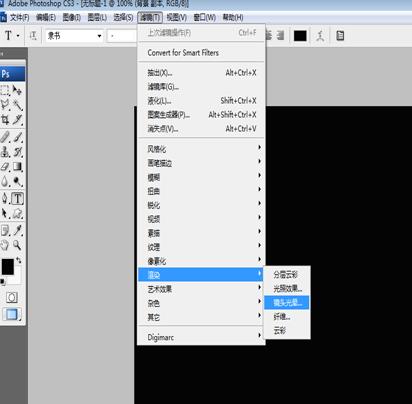Viewport: 412px width, 404px height.
Task: Close the open 滤镜(T) menu
Action: point(150,17)
